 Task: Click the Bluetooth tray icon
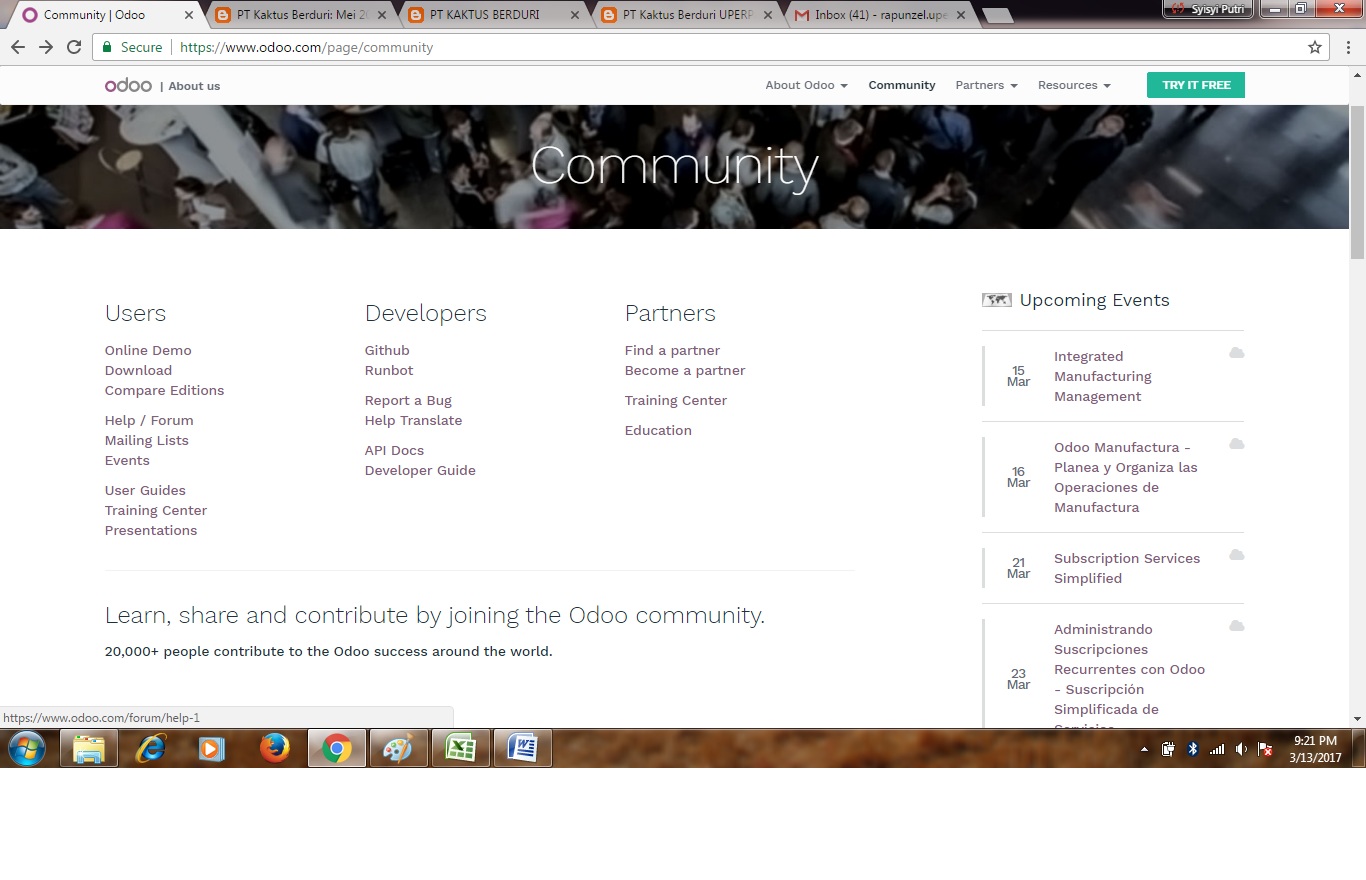(1192, 749)
